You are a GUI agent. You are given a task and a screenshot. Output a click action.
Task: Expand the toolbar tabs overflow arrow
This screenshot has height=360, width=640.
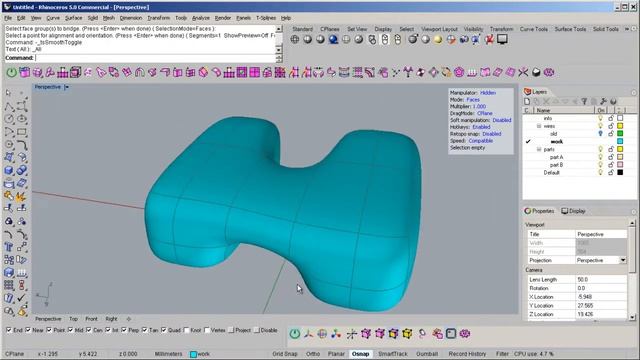click(627, 29)
